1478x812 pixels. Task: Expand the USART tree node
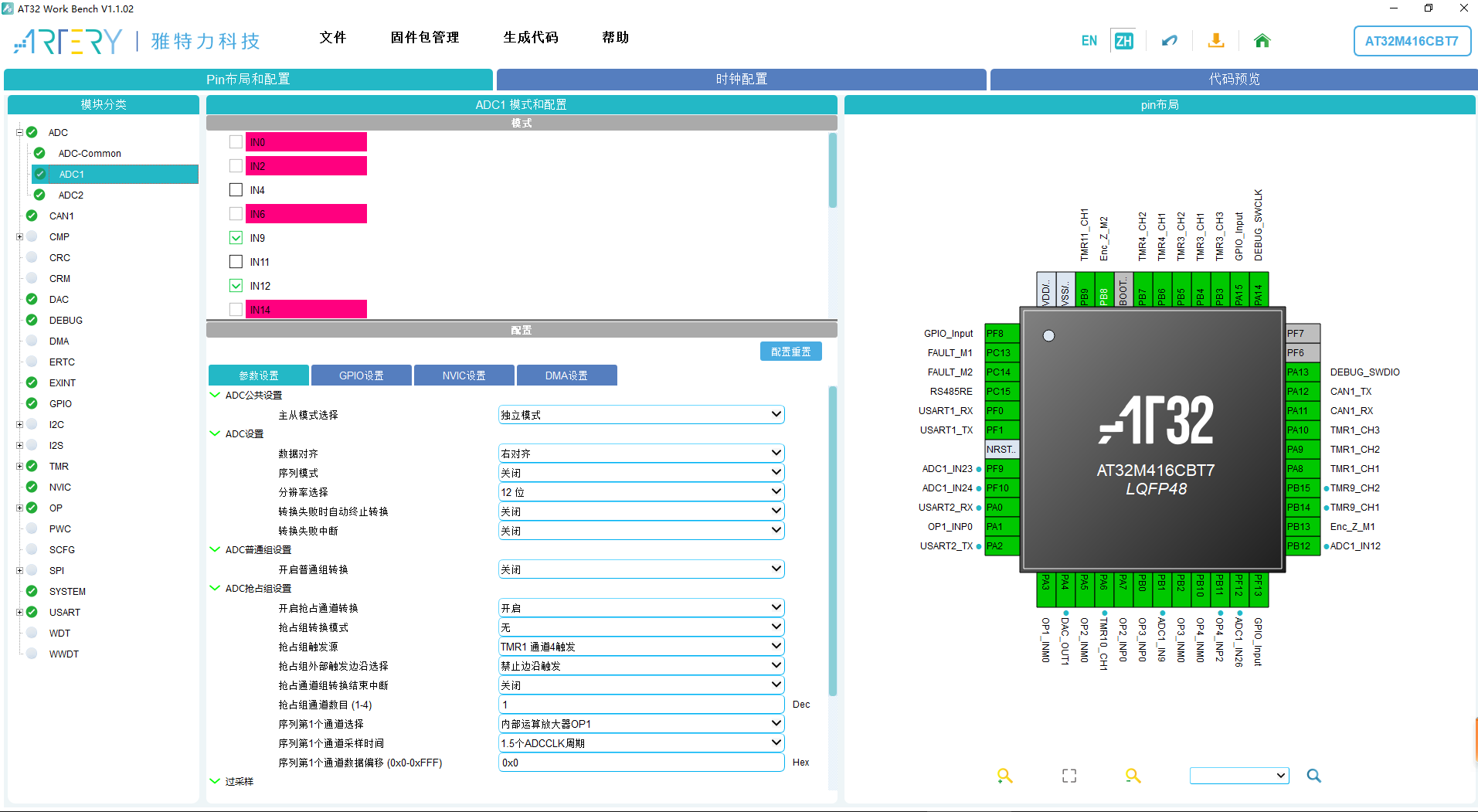click(19, 612)
